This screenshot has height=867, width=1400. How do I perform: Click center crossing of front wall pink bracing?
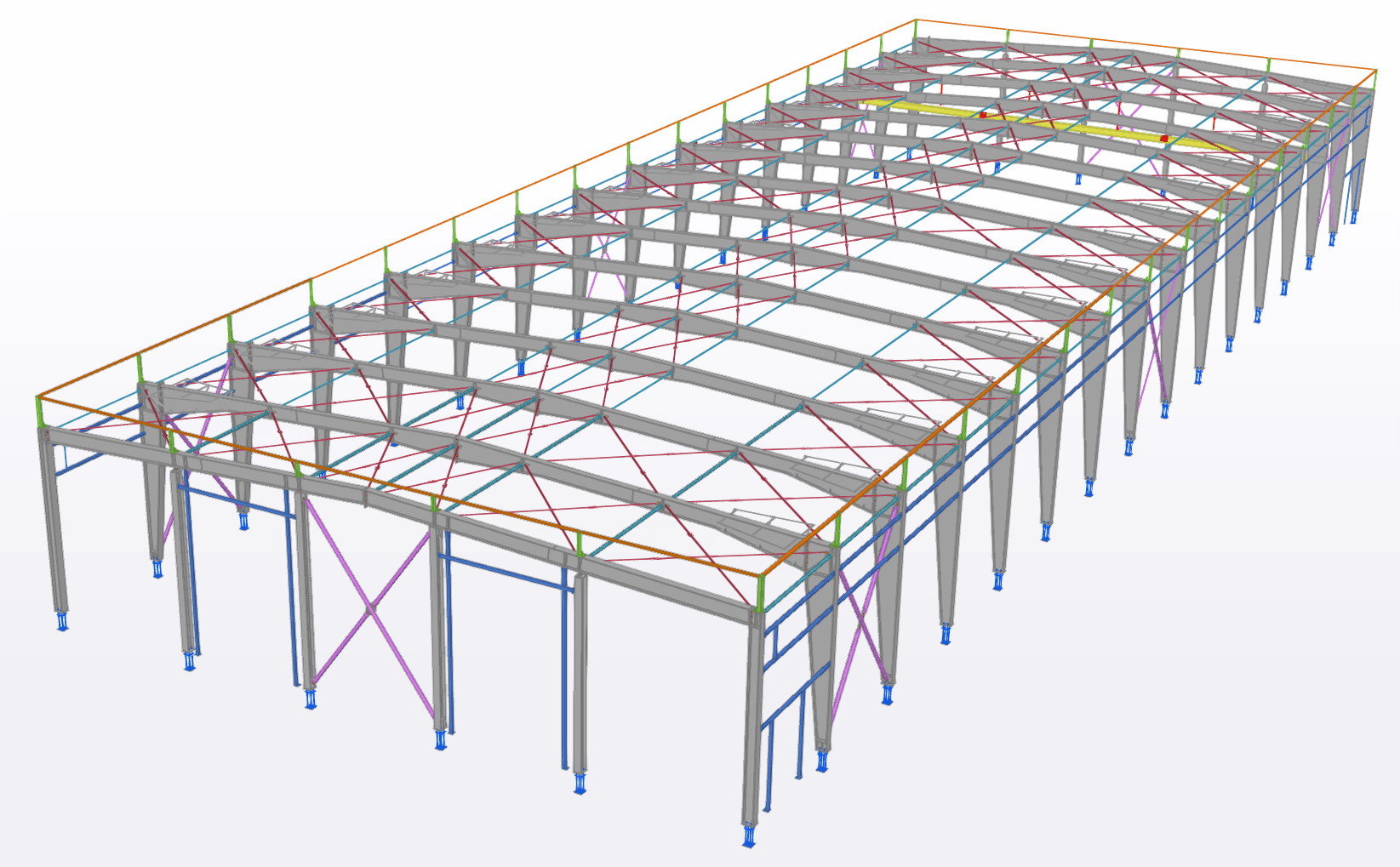[370, 609]
